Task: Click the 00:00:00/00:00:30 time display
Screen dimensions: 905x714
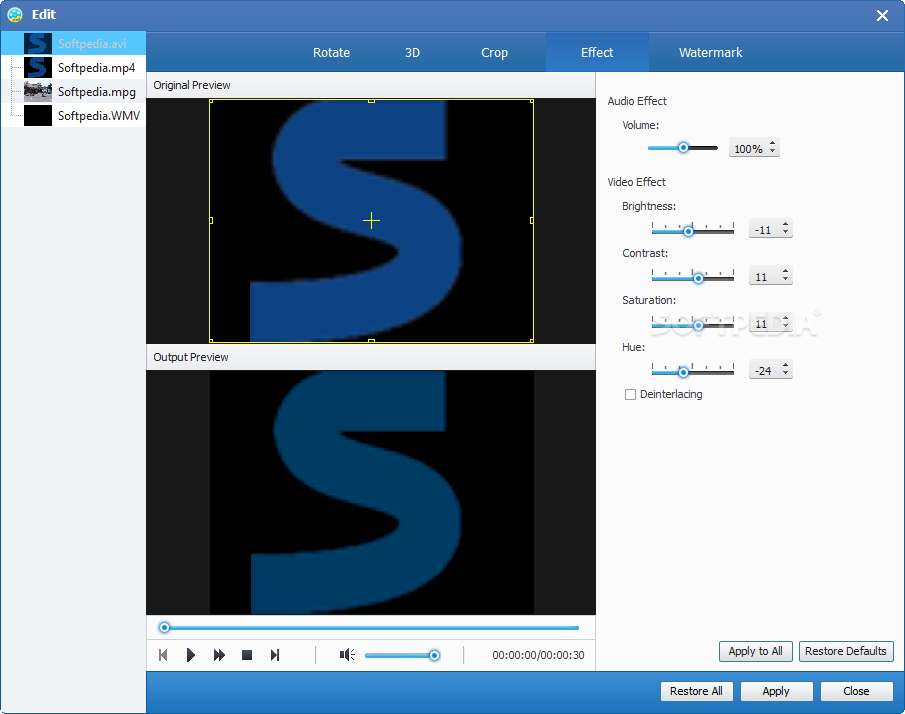Action: pyautogui.click(x=538, y=655)
